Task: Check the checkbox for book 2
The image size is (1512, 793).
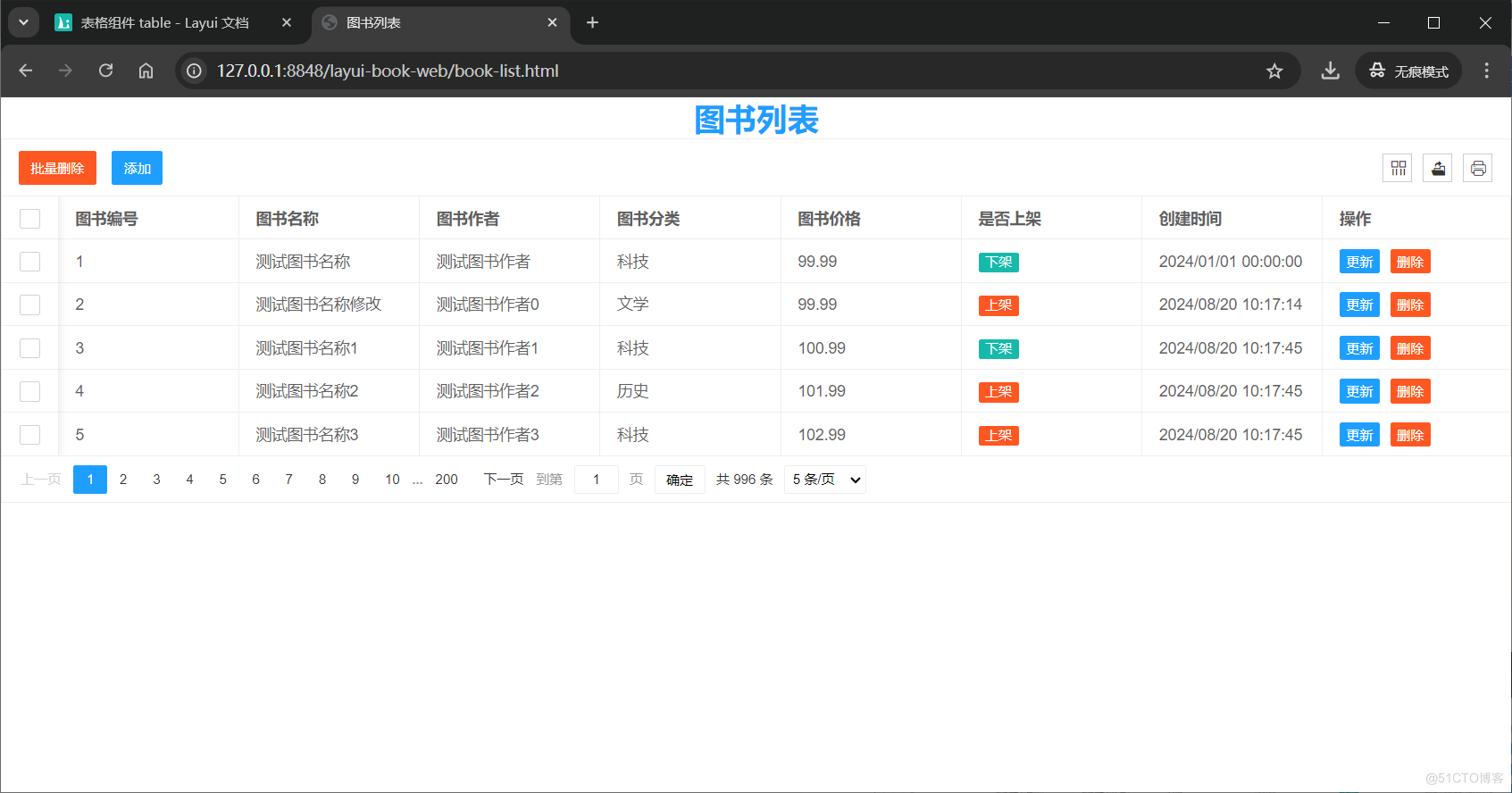Action: point(29,305)
